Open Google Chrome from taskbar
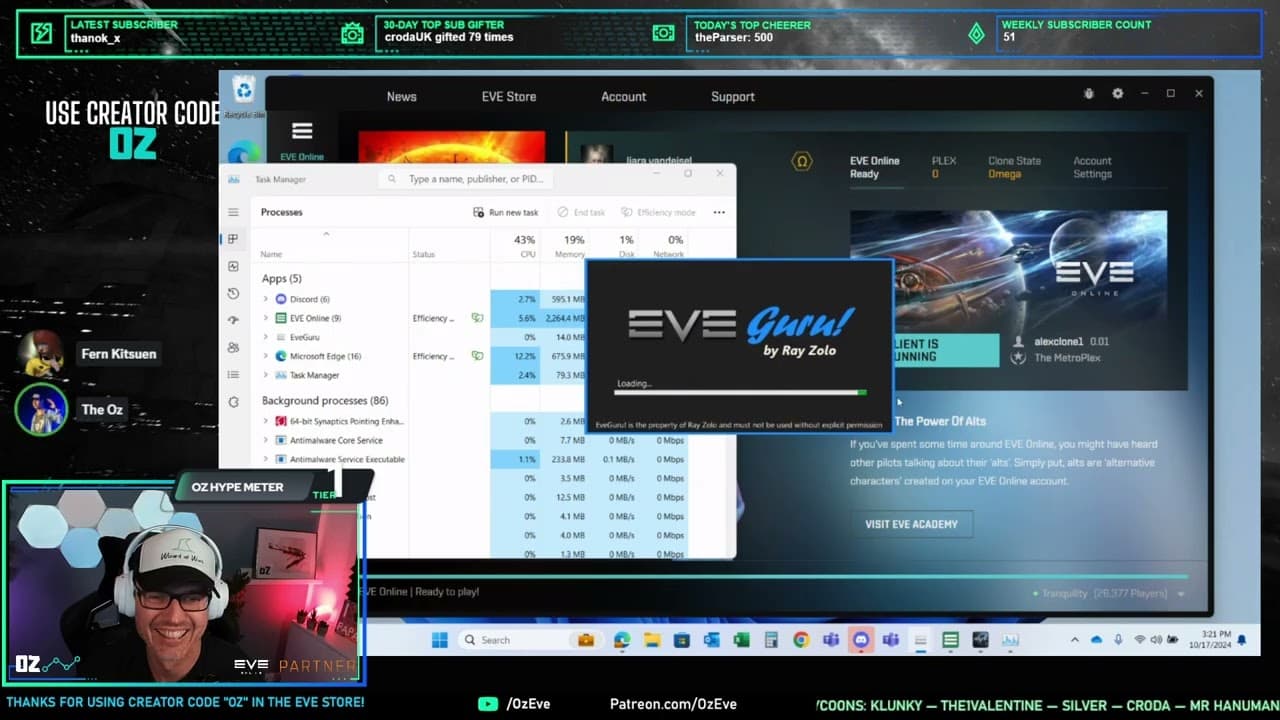The image size is (1280, 720). point(801,640)
